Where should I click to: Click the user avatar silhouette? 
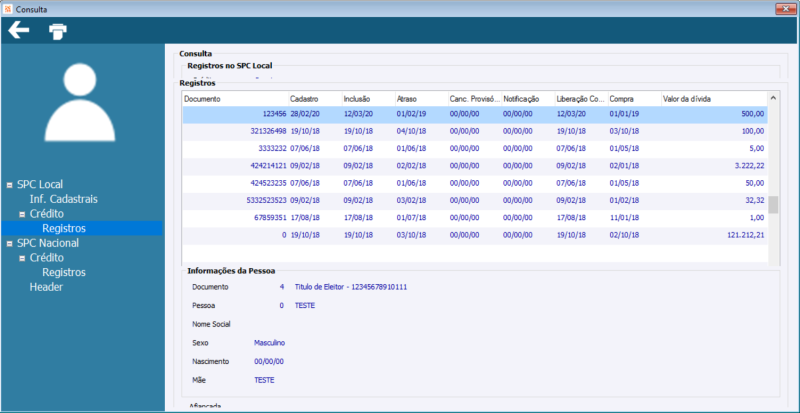coord(80,102)
